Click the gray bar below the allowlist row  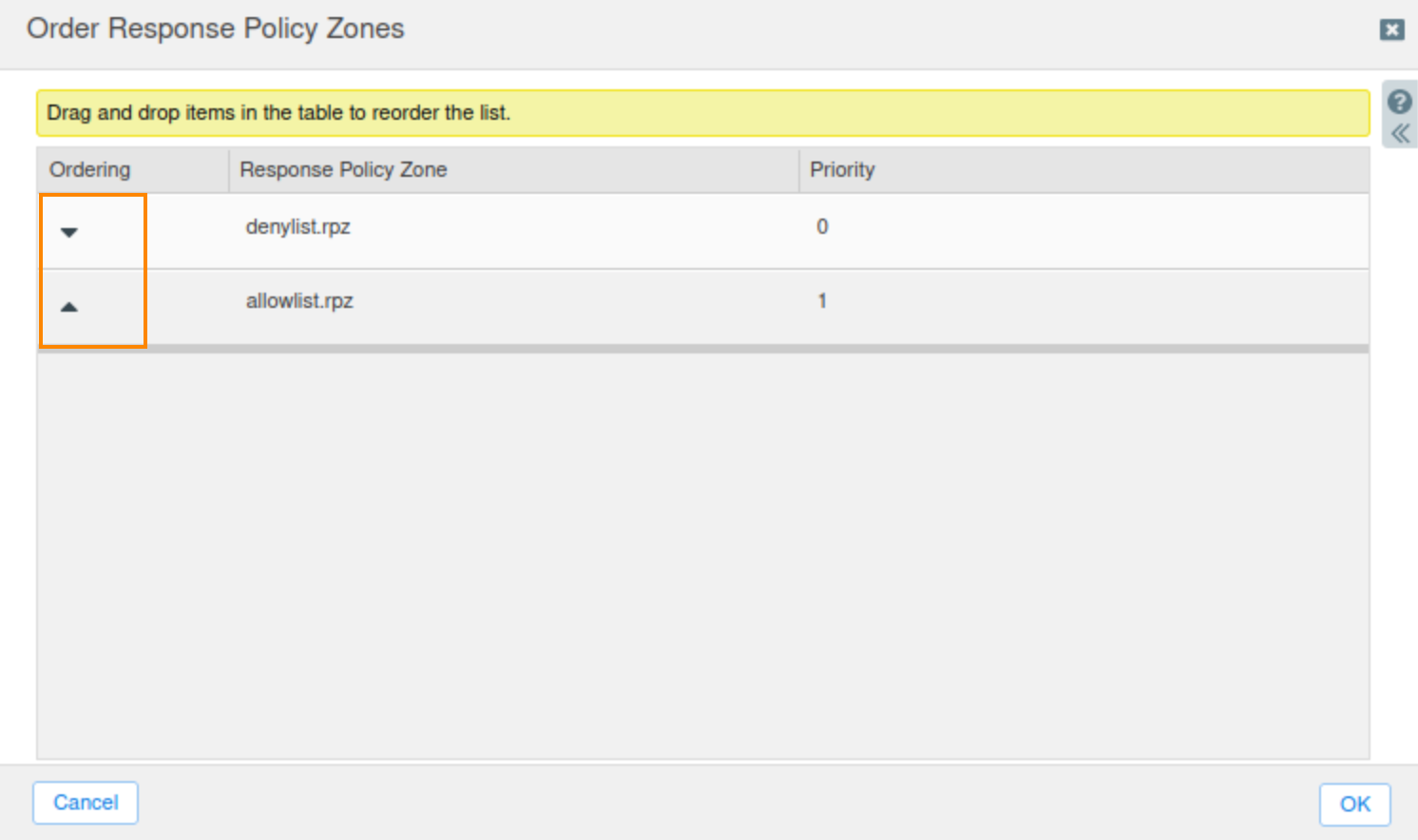[x=703, y=349]
